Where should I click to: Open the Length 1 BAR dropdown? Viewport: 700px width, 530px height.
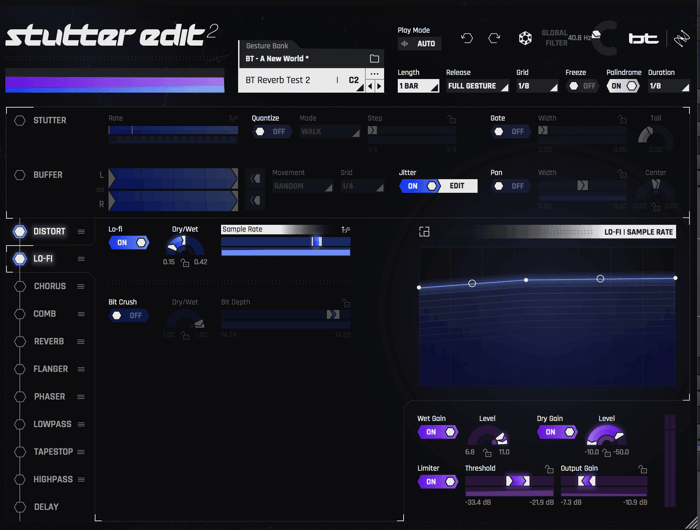tap(418, 86)
